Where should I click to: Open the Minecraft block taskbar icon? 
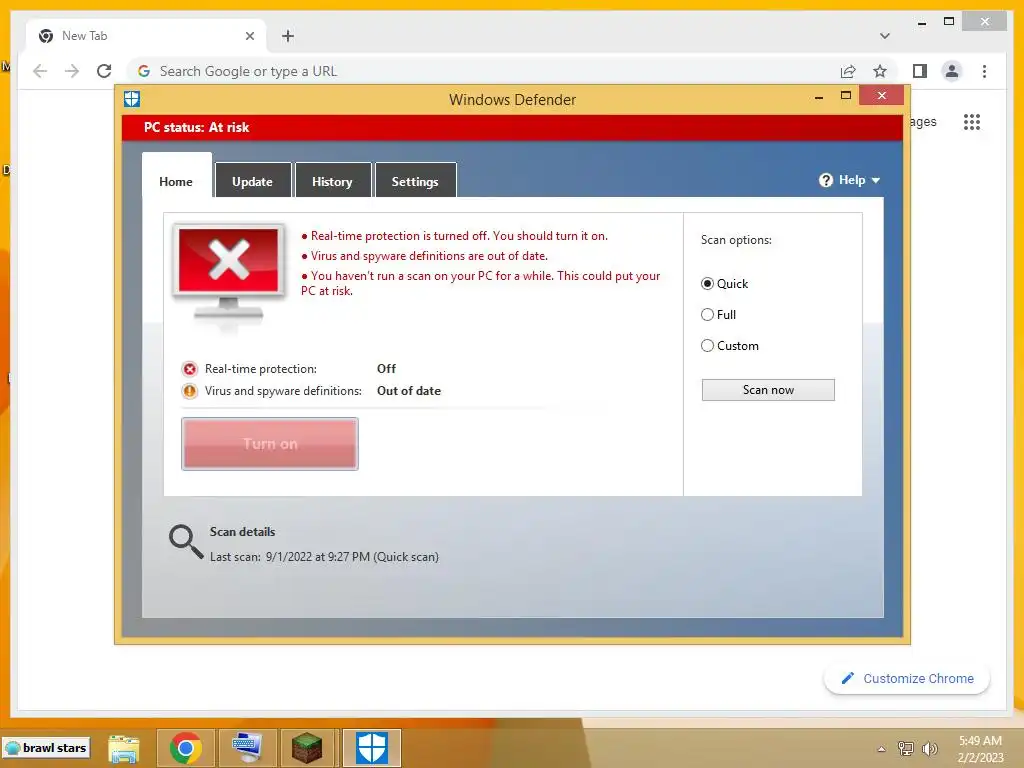[307, 748]
